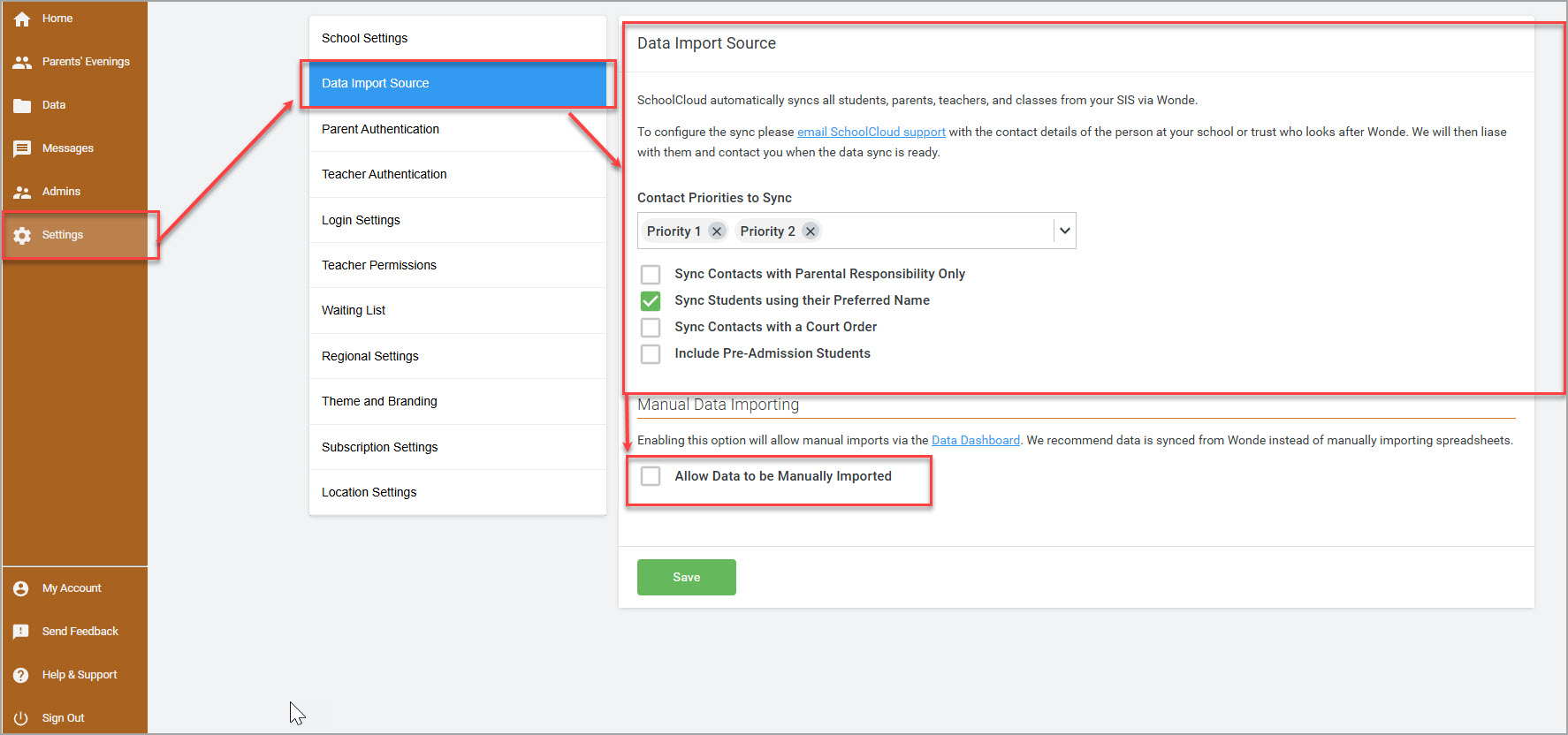Click the green Save button
1568x735 pixels.
coord(687,577)
